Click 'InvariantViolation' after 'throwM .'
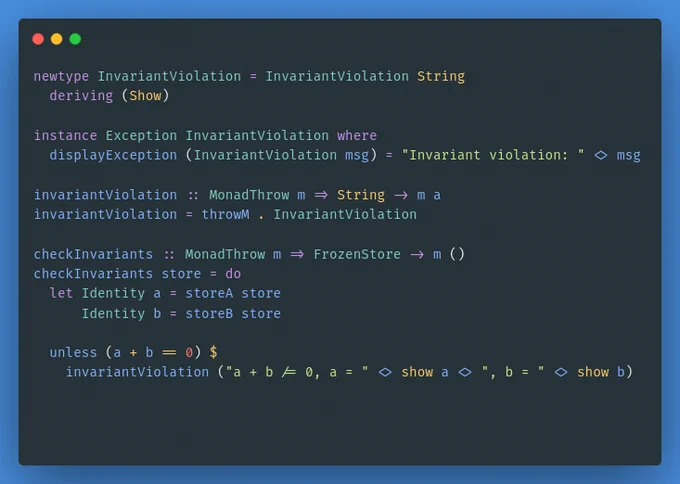Image resolution: width=680 pixels, height=484 pixels. click(345, 214)
